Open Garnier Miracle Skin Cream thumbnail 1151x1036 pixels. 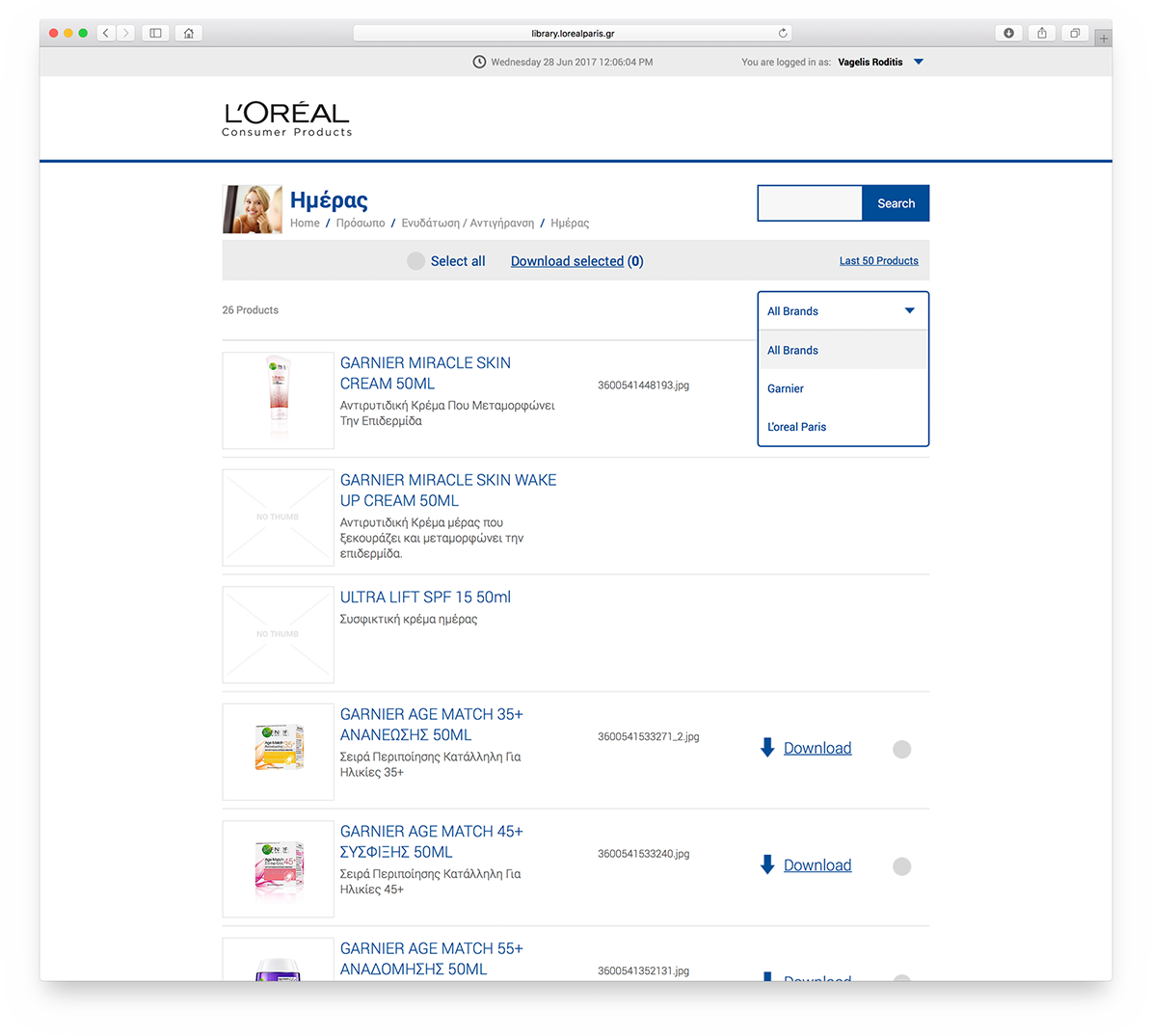point(279,401)
